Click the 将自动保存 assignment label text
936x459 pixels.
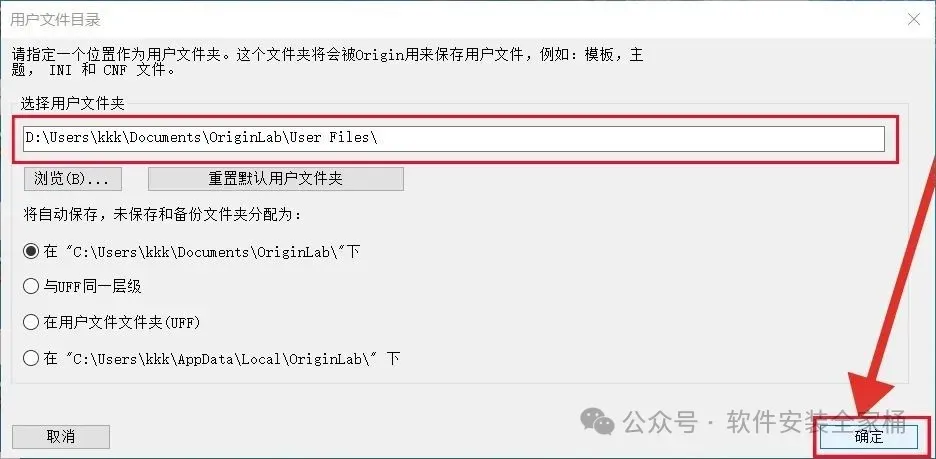163,215
